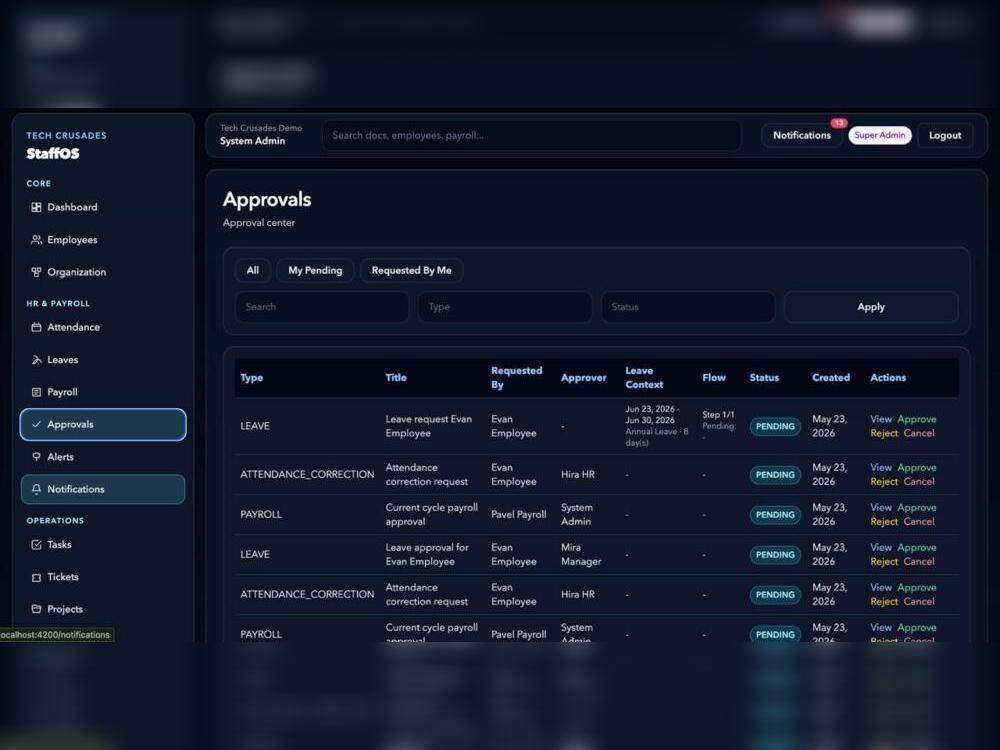Click the Super Admin badge
The height and width of the screenshot is (750, 1000).
click(879, 135)
